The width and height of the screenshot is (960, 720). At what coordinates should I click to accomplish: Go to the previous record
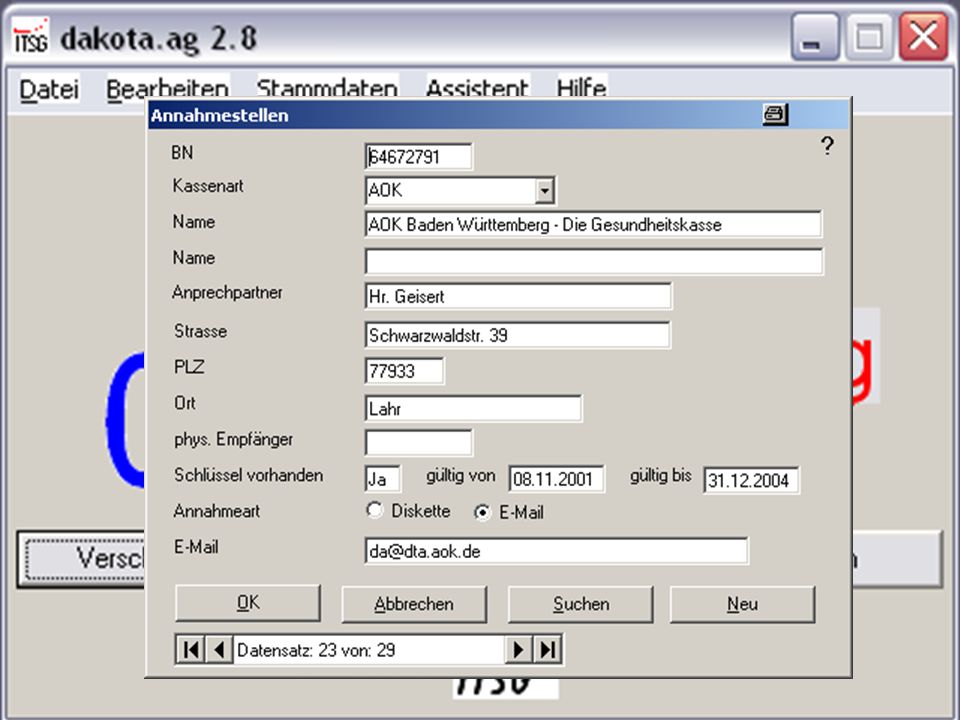219,650
